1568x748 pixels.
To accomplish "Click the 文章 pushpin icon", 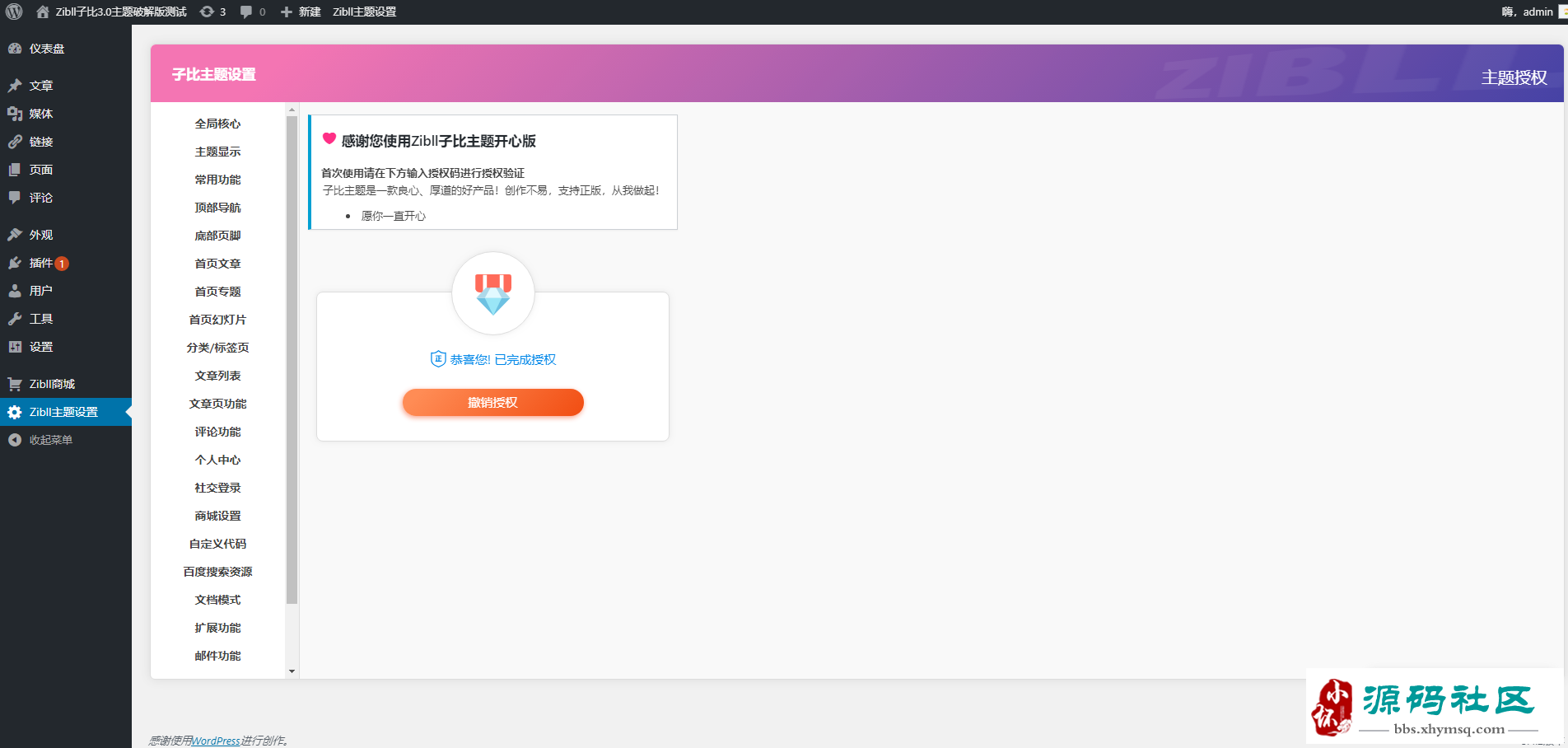I will pos(15,86).
